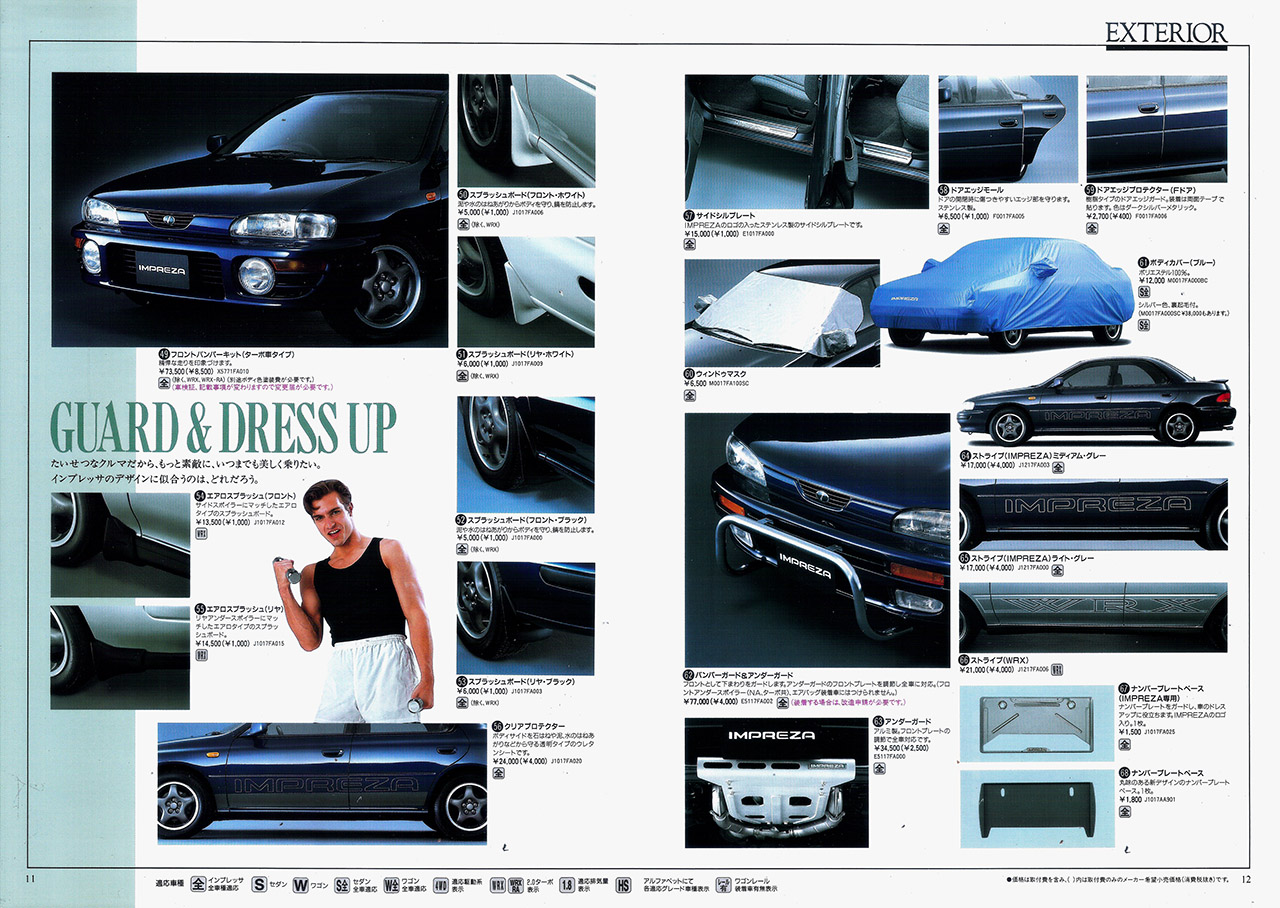Image resolution: width=1280 pixels, height=908 pixels.
Task: Open the side sill plate photo
Action: 806,141
